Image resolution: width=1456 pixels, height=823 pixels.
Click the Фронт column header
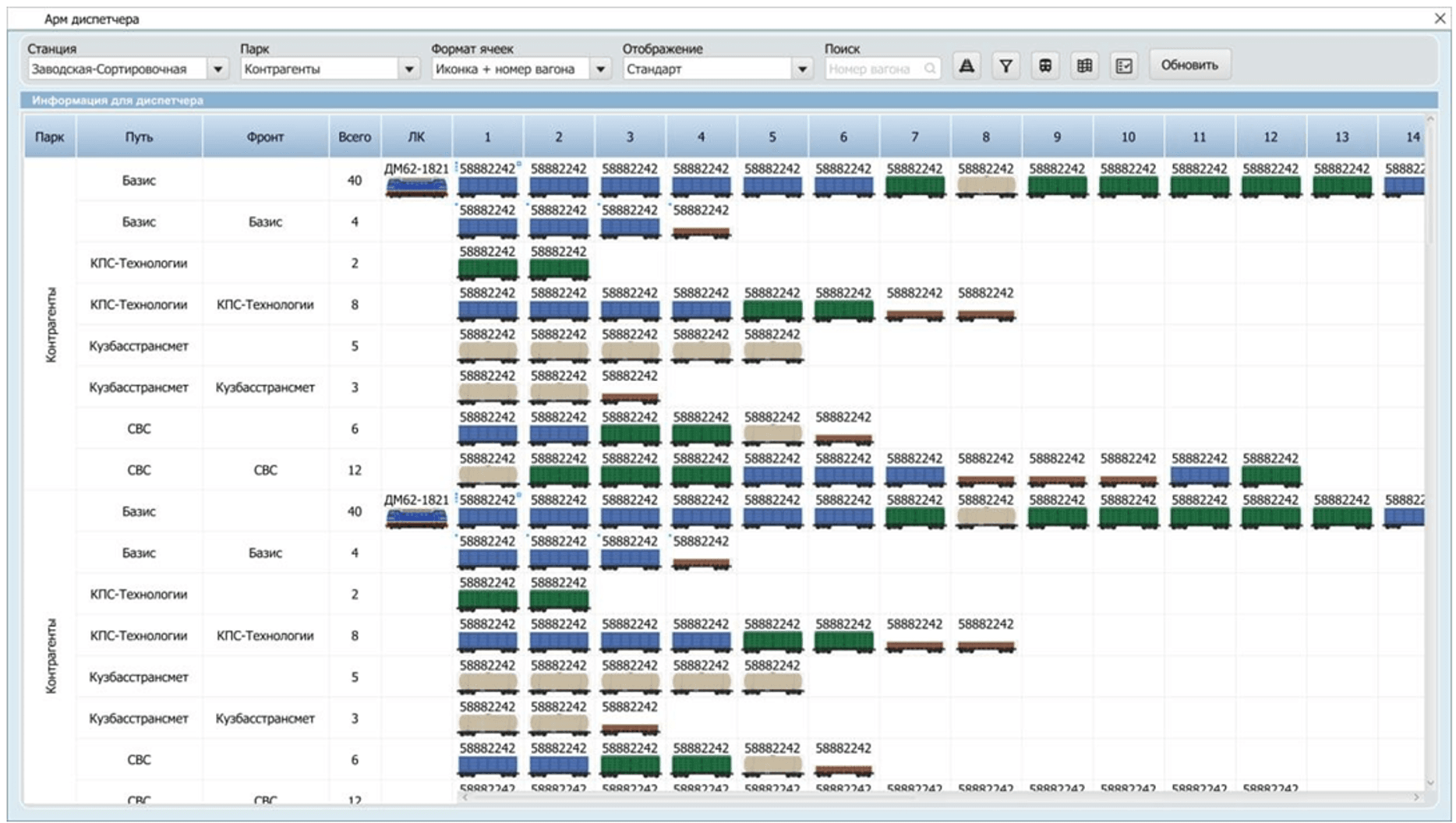pos(265,136)
